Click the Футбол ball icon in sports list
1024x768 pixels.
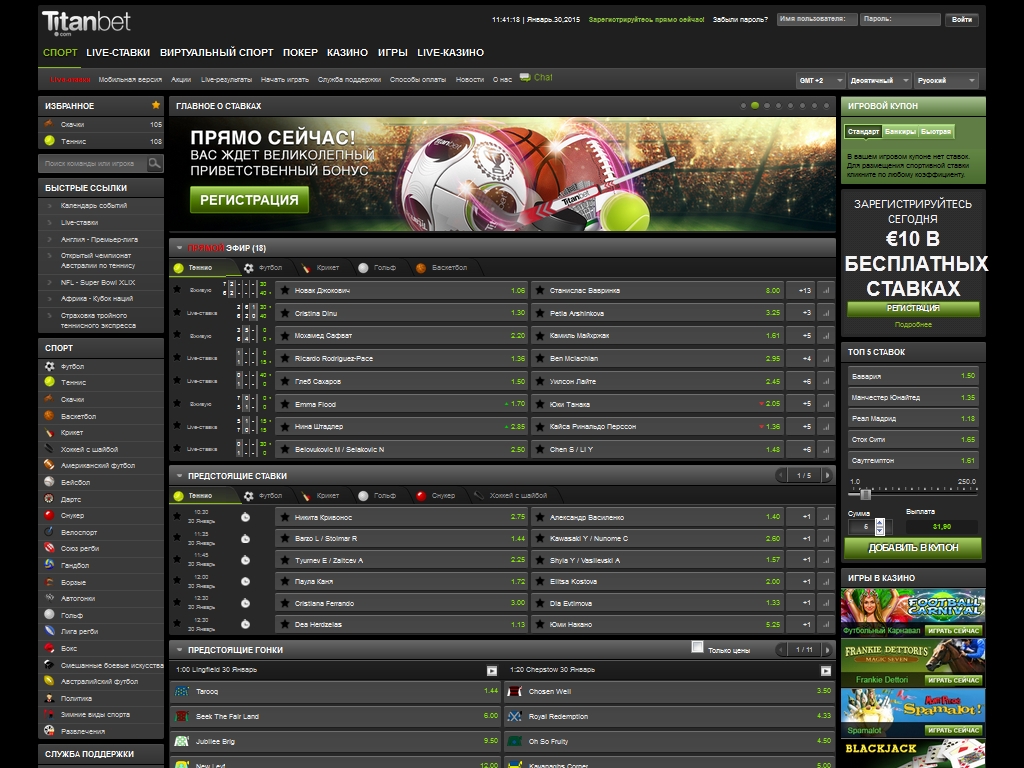pos(50,367)
